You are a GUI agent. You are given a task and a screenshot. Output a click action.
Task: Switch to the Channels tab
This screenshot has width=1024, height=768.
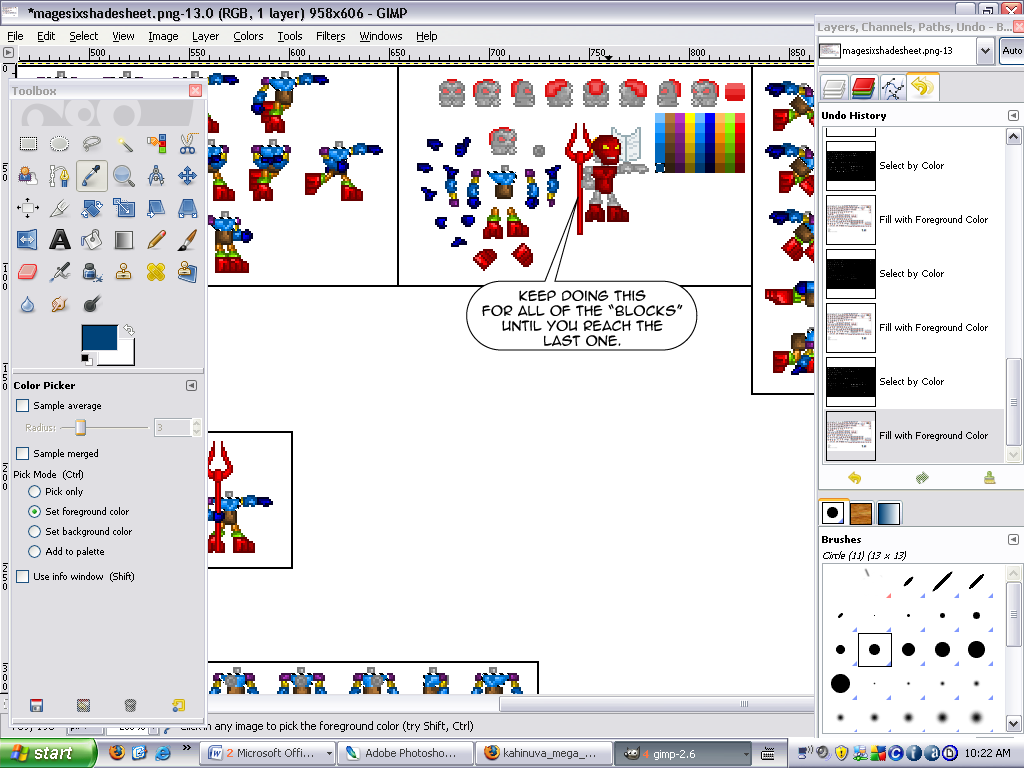[863, 88]
